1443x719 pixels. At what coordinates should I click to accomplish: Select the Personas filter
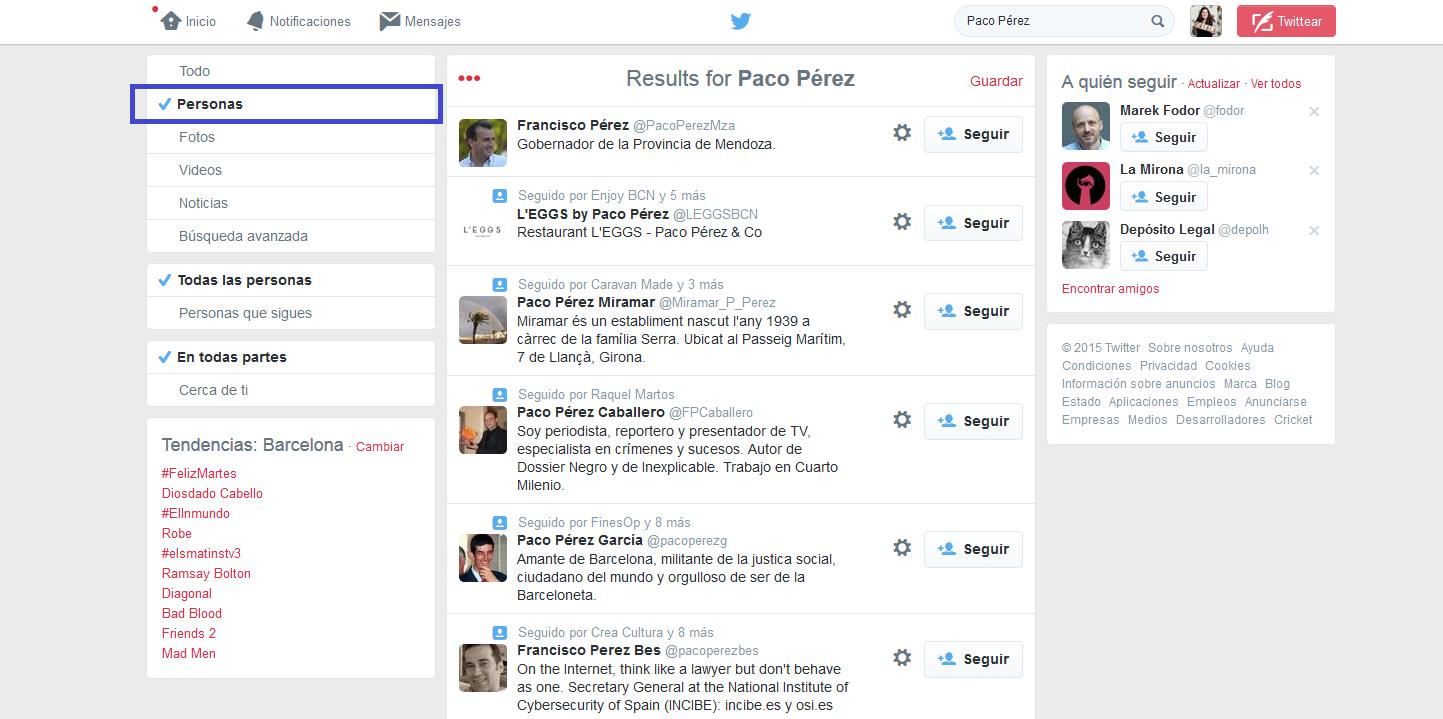click(210, 104)
